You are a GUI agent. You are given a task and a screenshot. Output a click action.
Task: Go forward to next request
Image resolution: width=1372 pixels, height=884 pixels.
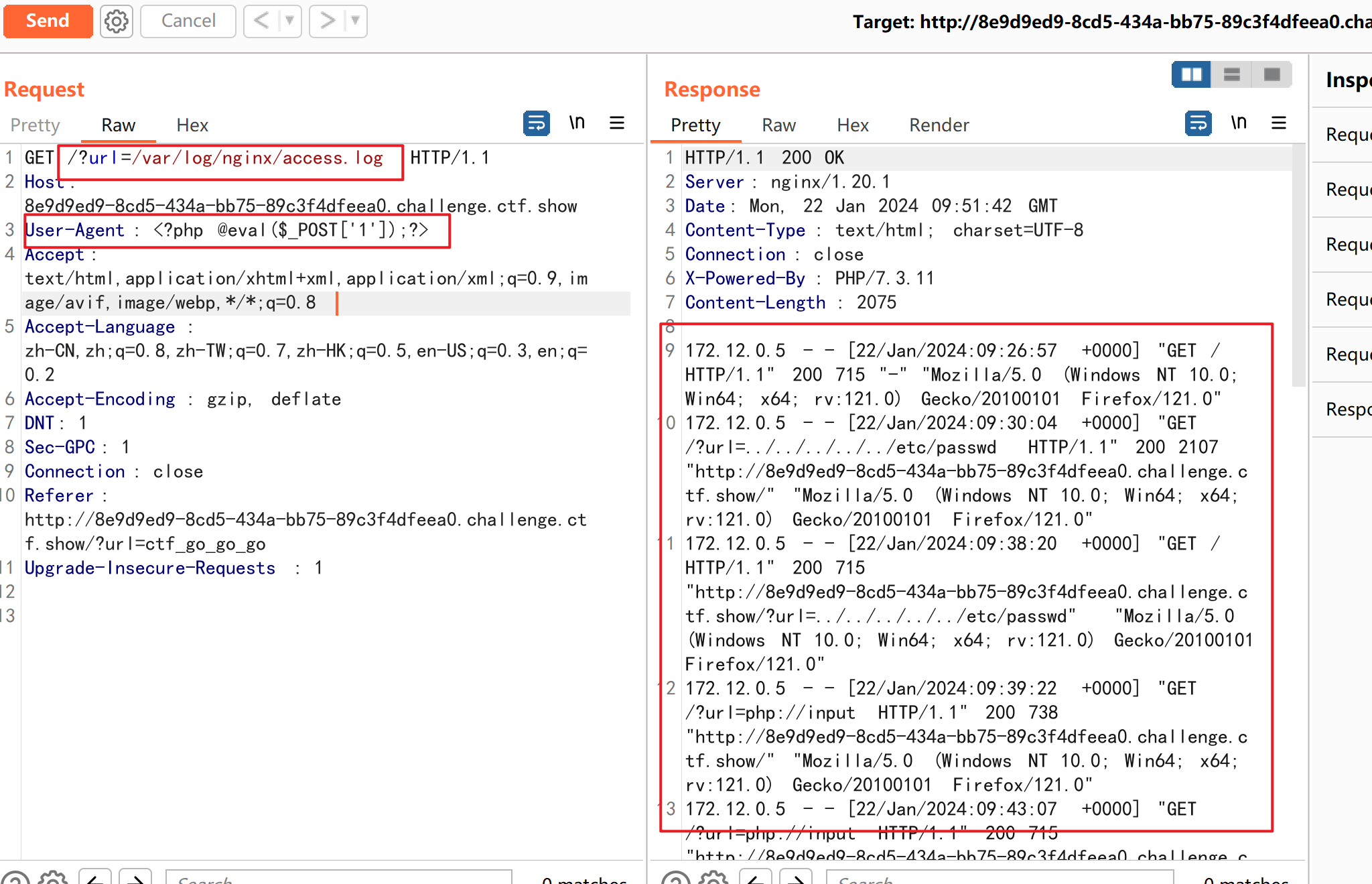point(327,21)
